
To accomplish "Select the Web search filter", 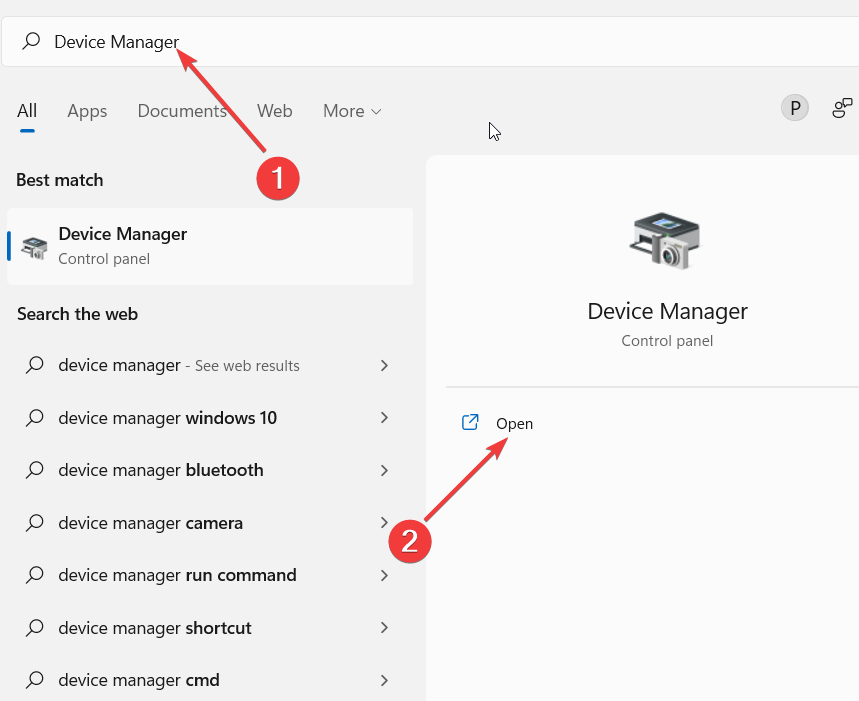I will (274, 111).
